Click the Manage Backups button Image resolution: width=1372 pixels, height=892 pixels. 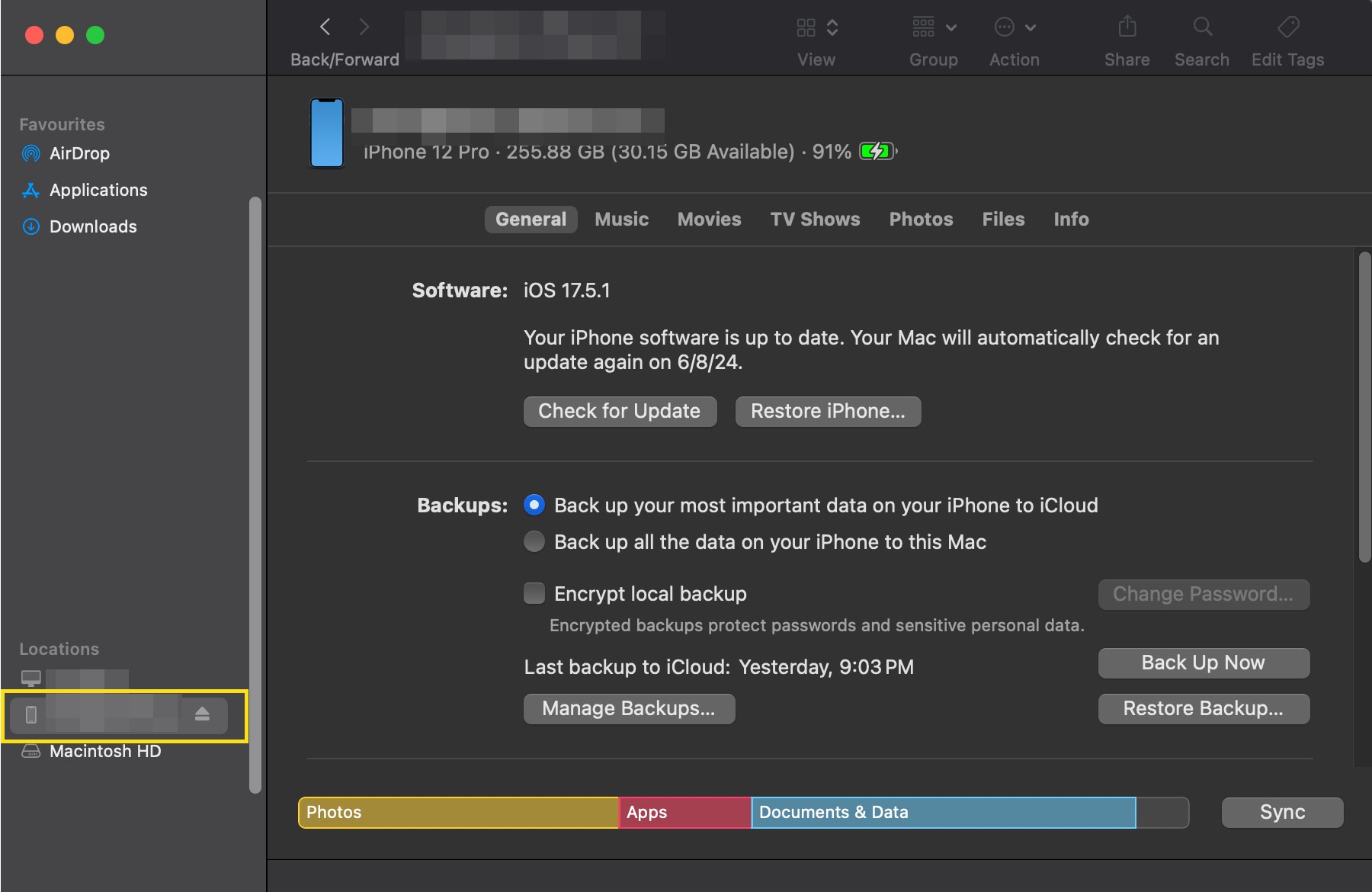click(x=629, y=709)
